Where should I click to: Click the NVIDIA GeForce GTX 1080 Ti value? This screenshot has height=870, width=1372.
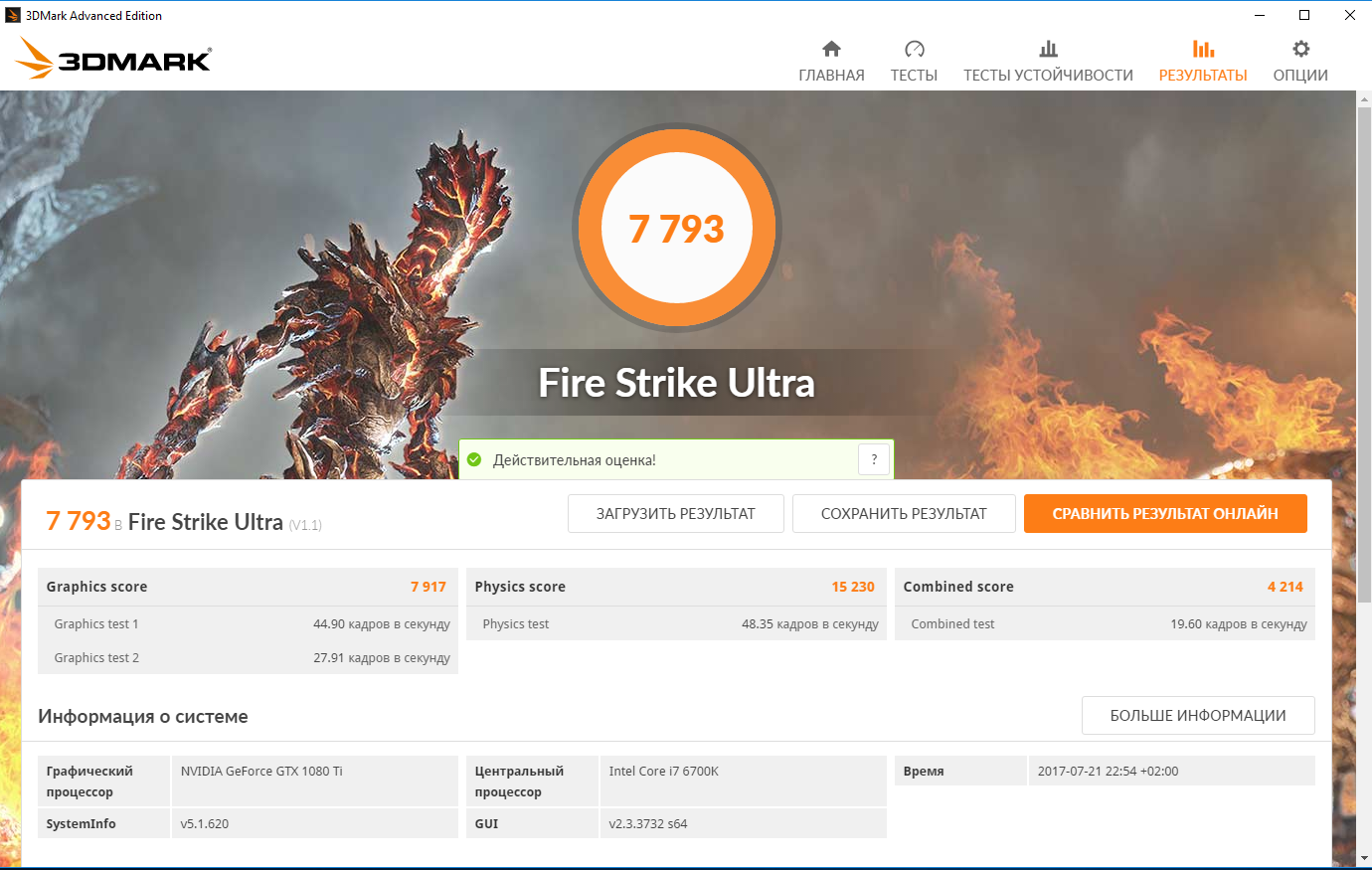[261, 772]
